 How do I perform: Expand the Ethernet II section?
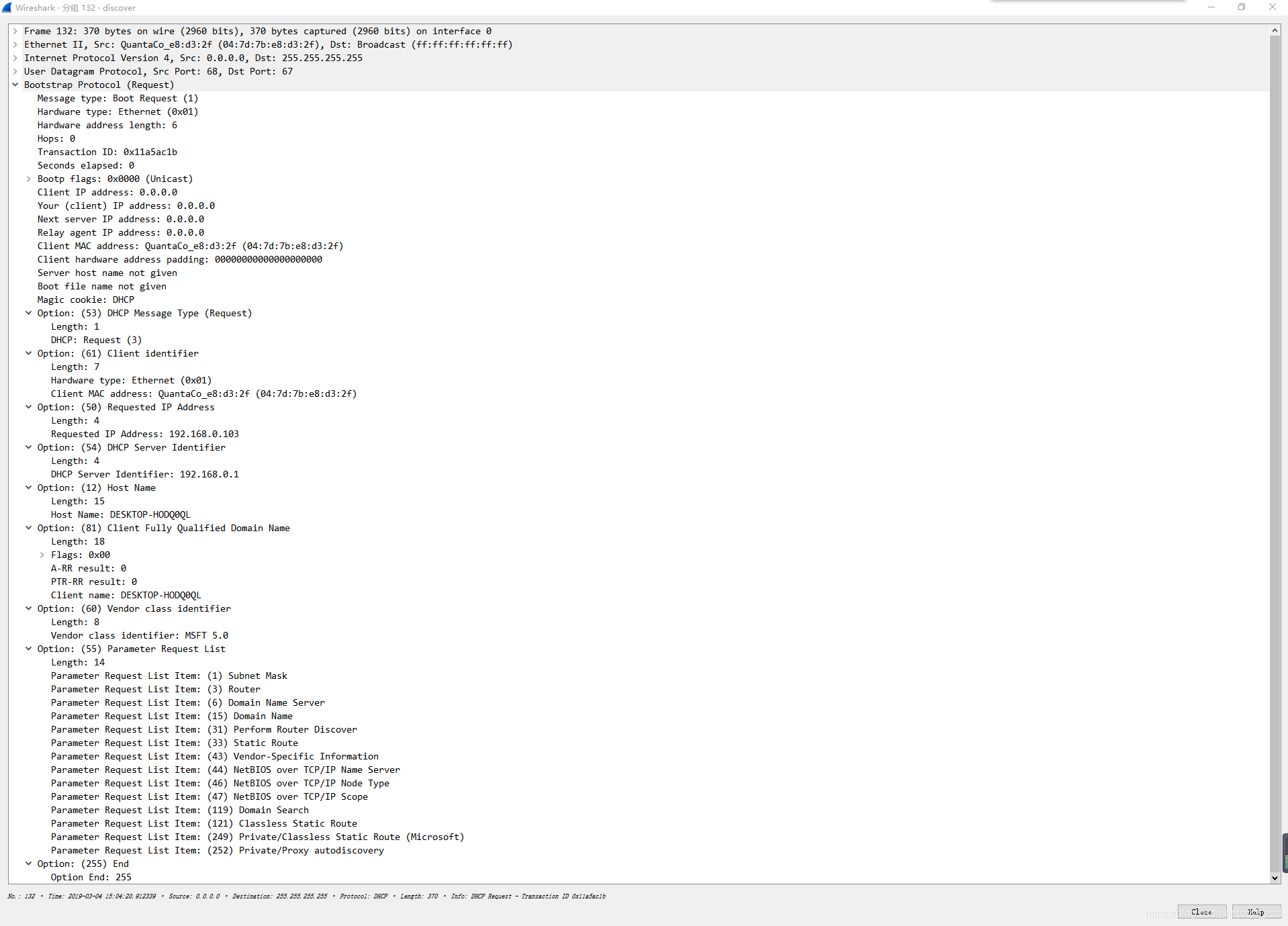coord(15,44)
